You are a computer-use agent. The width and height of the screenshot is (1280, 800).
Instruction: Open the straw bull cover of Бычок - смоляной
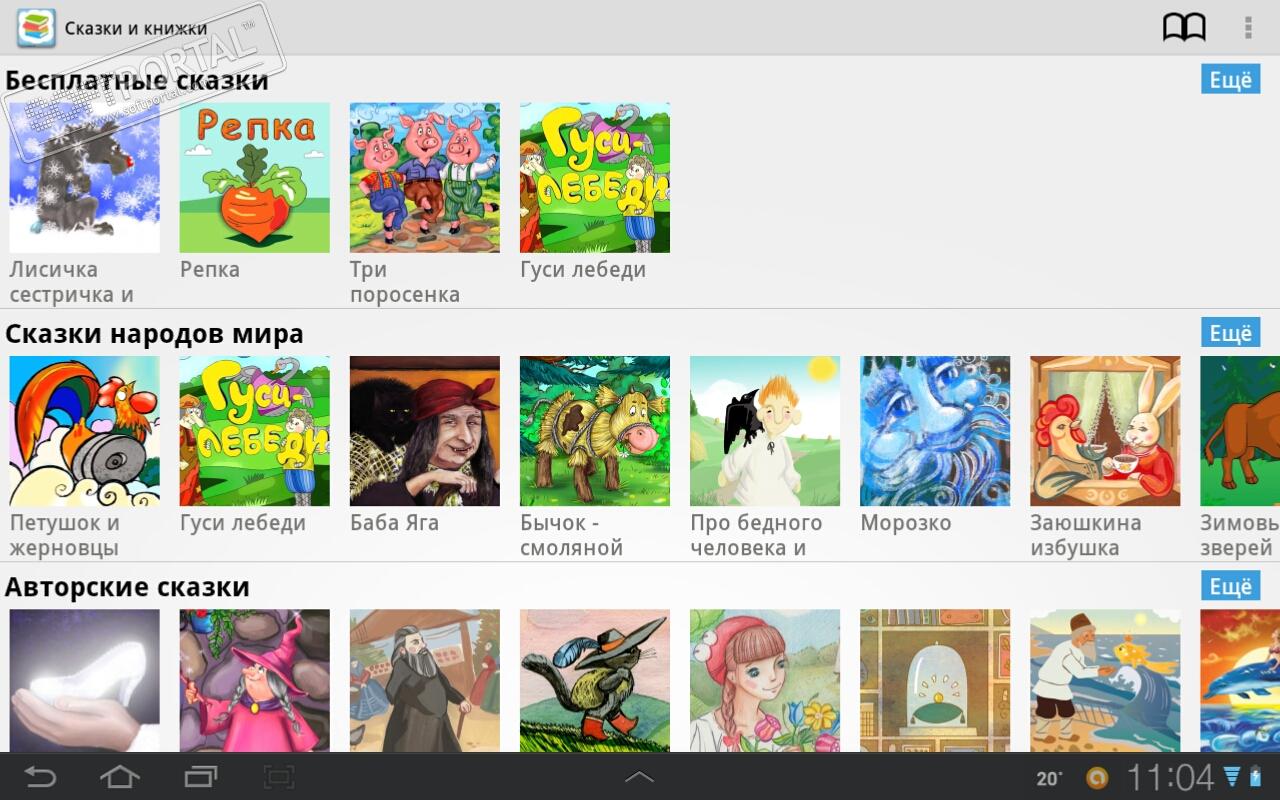click(595, 431)
